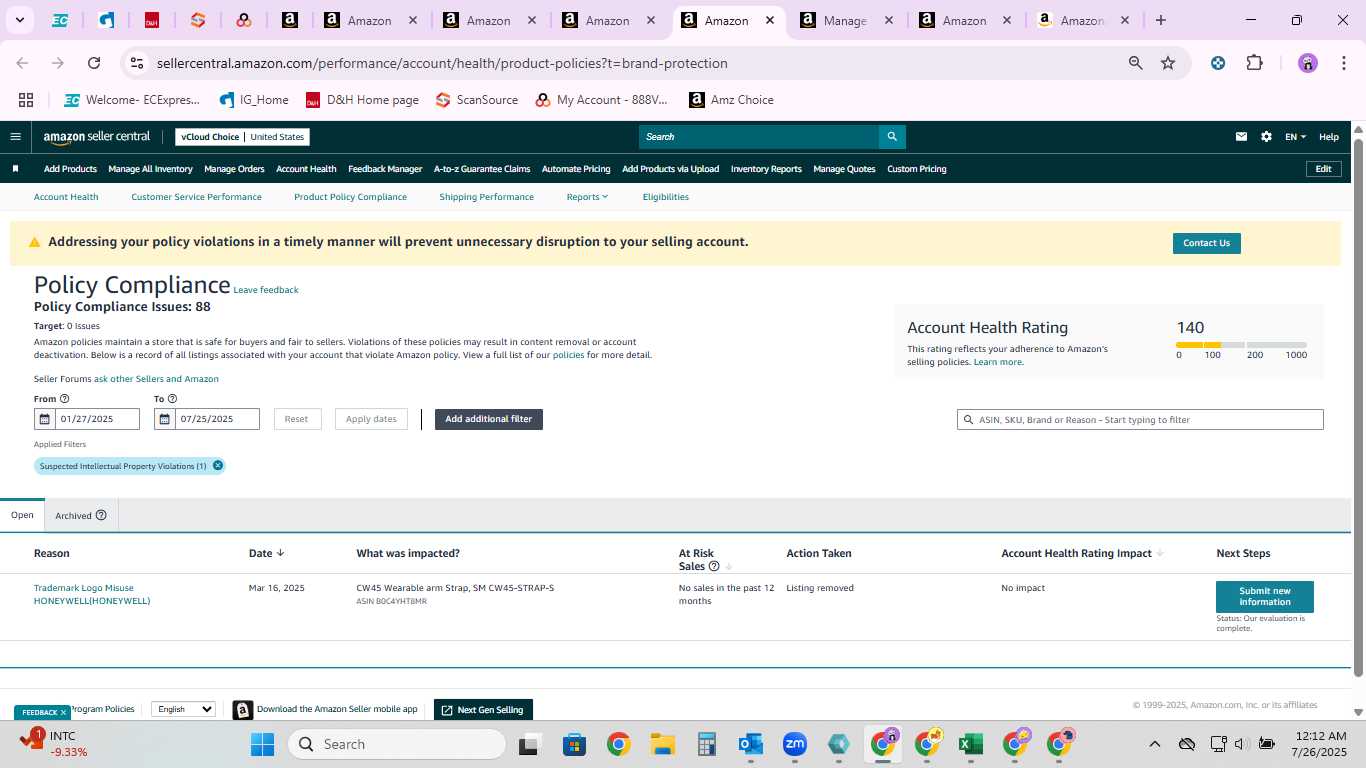Image resolution: width=1366 pixels, height=768 pixels.
Task: Click the search magnifier button
Action: coord(892,137)
